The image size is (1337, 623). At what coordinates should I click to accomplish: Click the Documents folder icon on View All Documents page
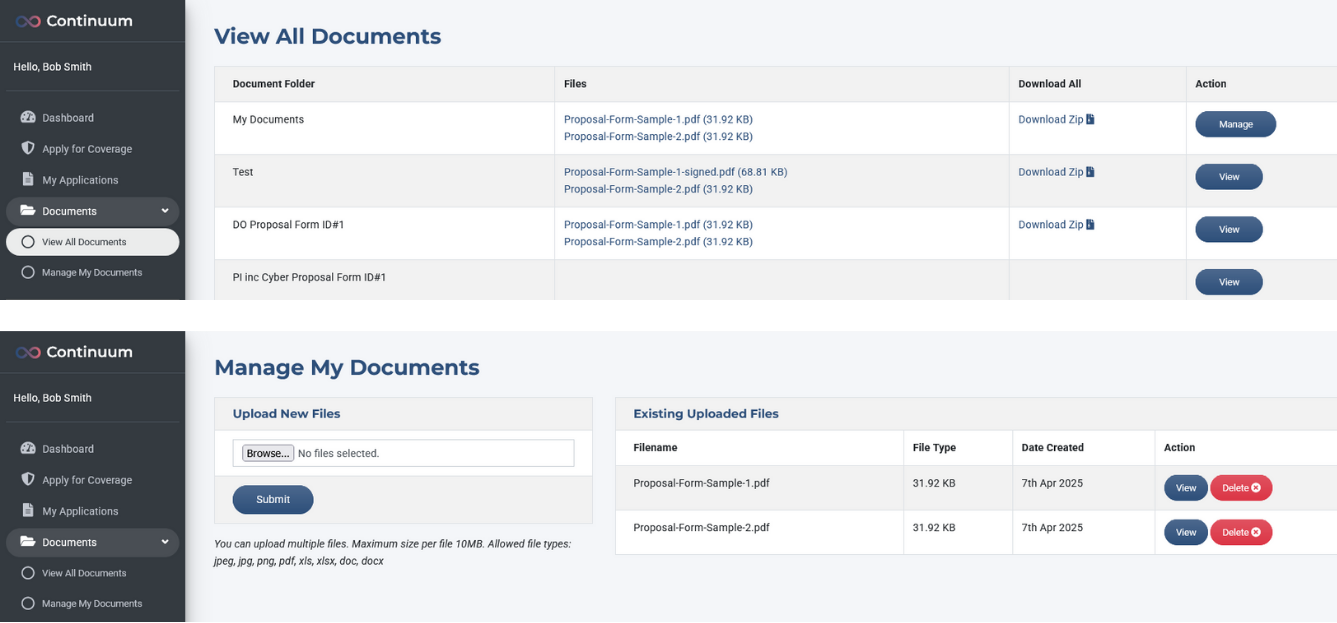28,211
